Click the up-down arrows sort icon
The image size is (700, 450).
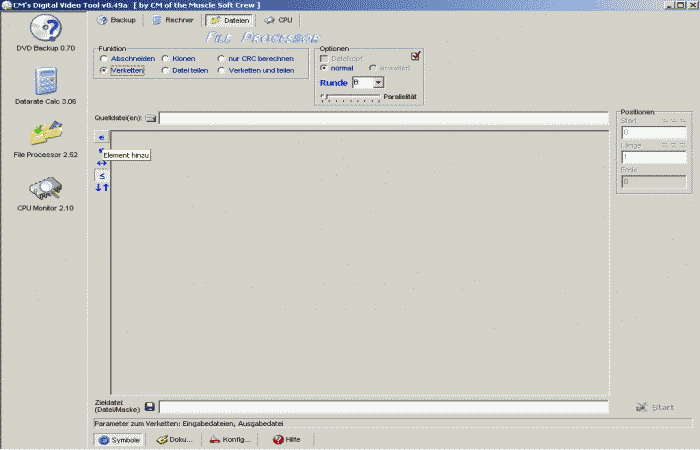102,187
